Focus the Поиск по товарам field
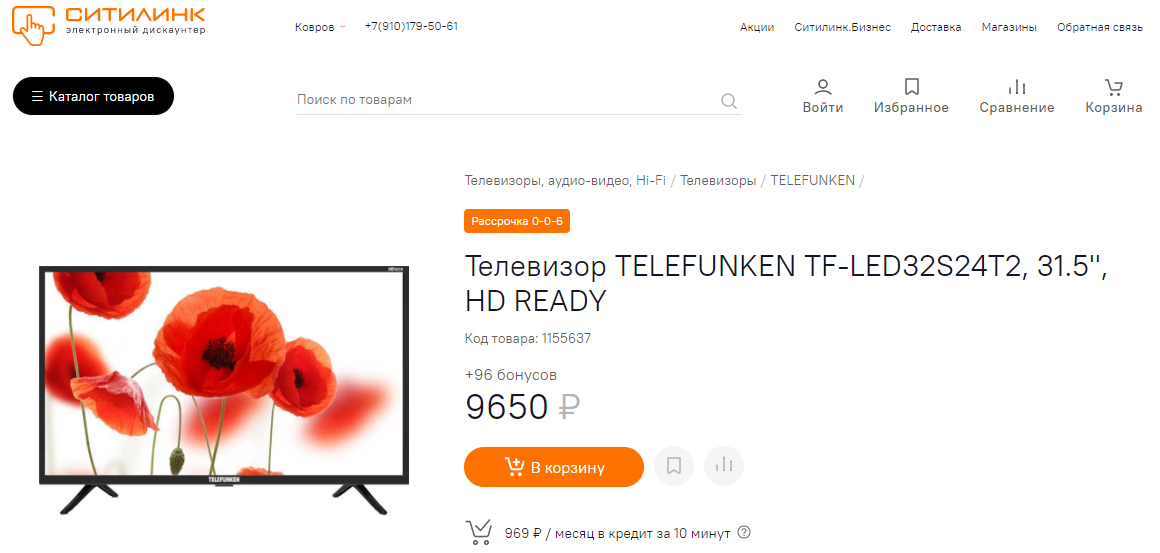1160x553 pixels. (507, 100)
